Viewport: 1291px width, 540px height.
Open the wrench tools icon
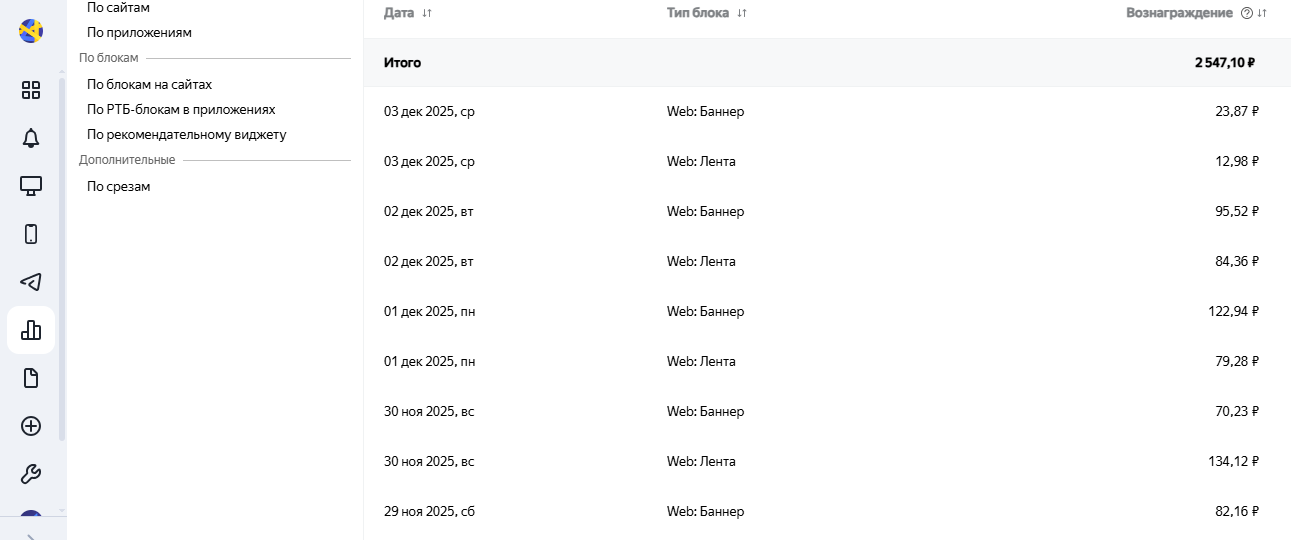[x=31, y=474]
